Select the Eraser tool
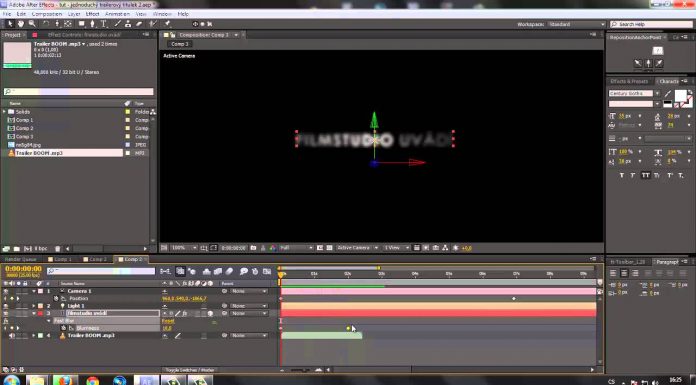 [x=139, y=24]
